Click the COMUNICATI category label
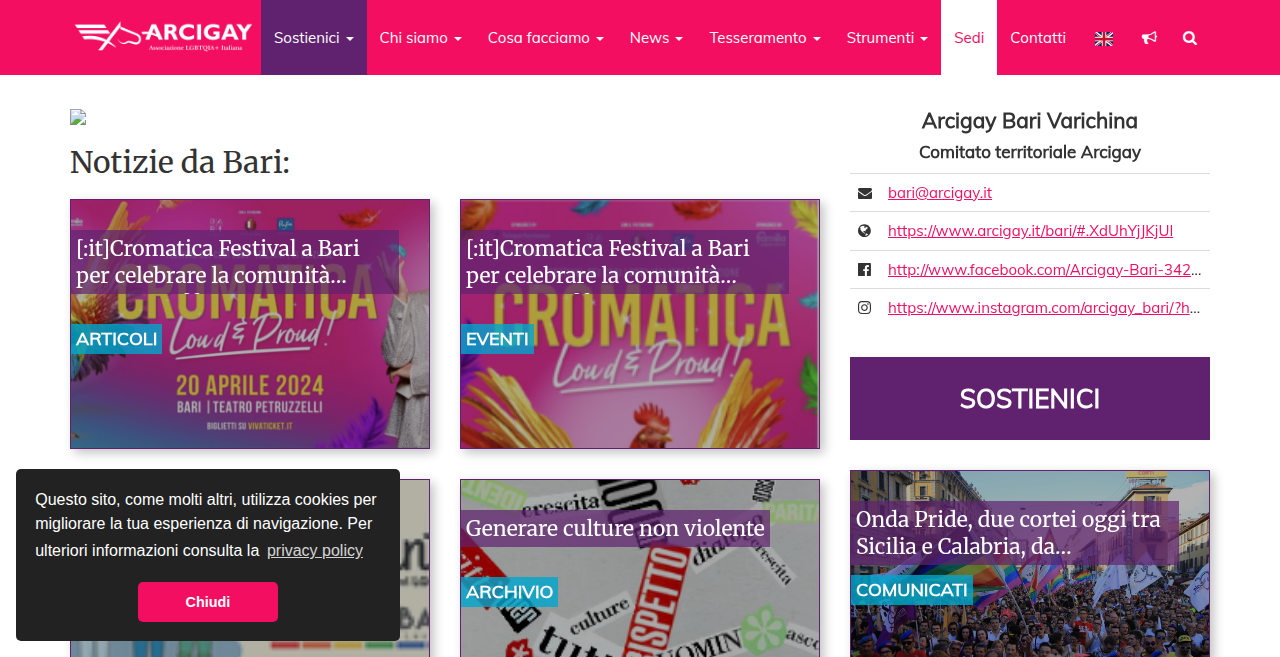The image size is (1280, 657). pos(912,590)
